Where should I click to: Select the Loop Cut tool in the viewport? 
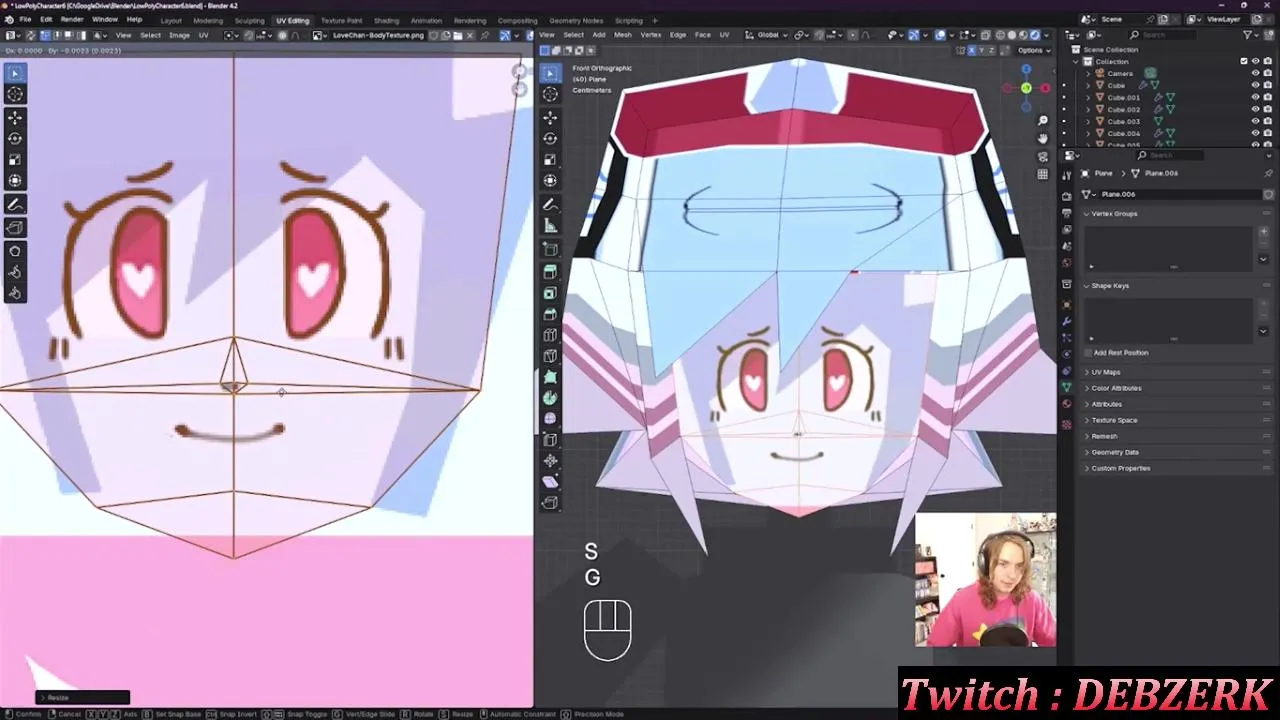[550, 335]
